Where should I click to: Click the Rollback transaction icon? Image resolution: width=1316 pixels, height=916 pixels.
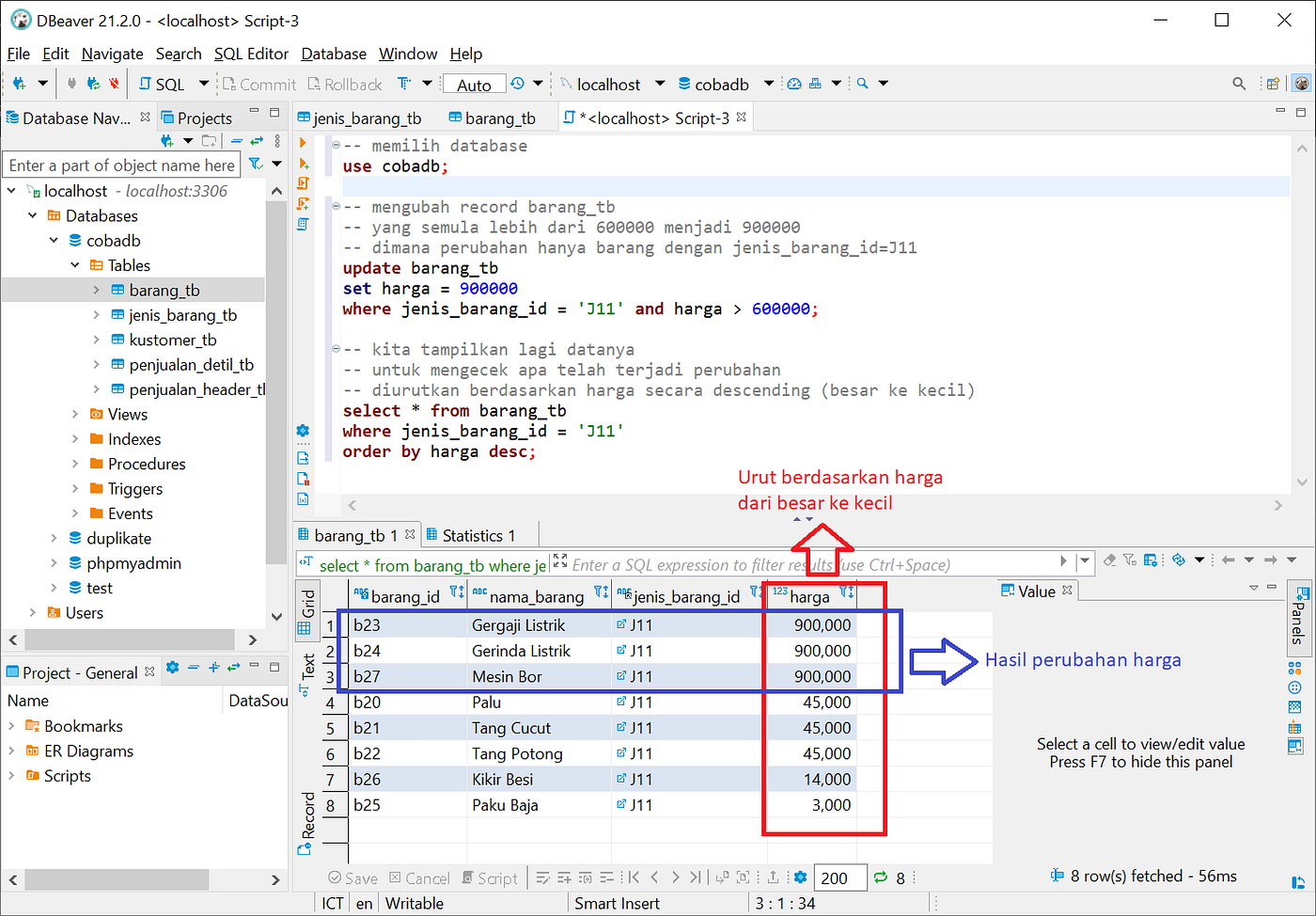coord(344,84)
